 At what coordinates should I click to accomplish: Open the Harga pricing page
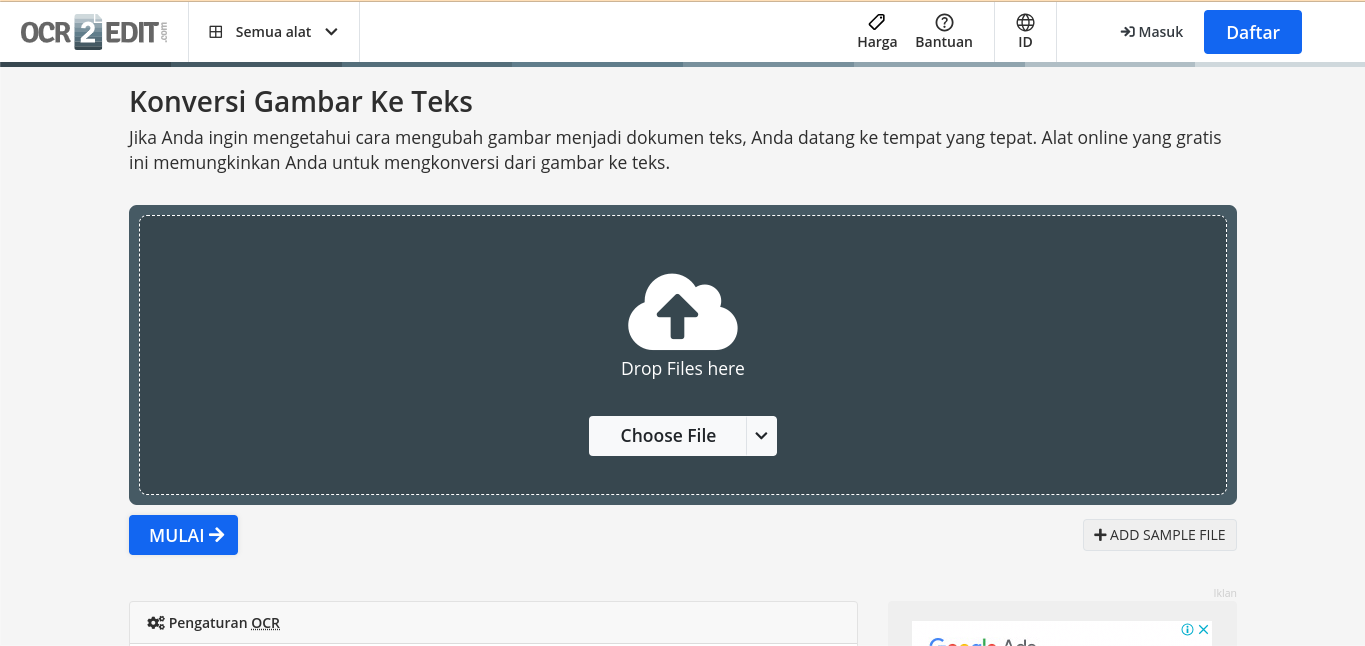tap(877, 32)
